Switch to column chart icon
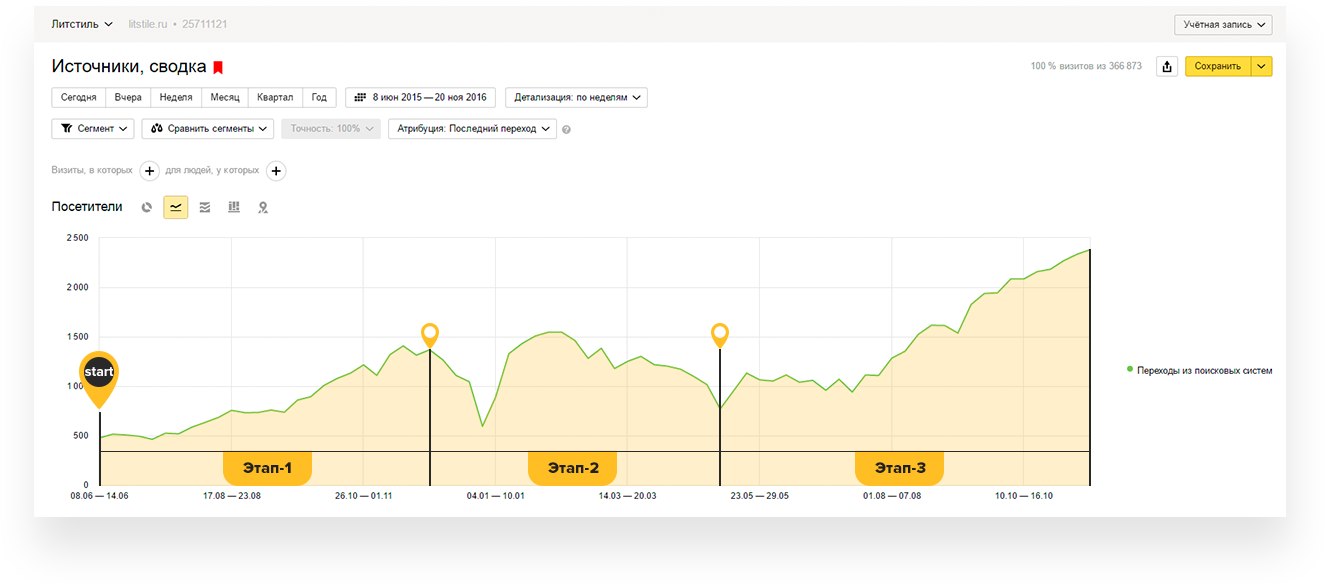This screenshot has height=585, width=1326. coord(234,207)
